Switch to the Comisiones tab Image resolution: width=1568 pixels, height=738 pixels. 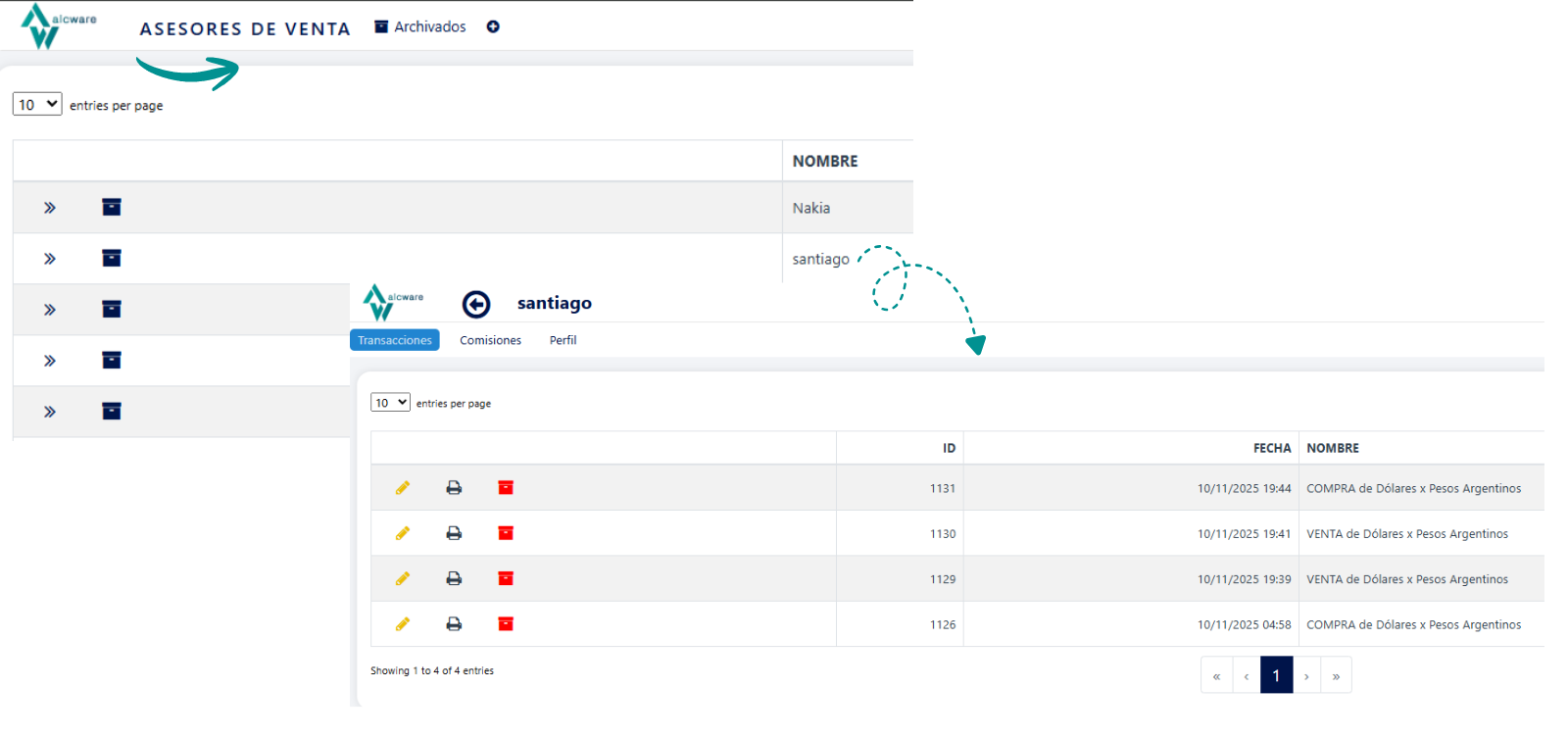(x=490, y=340)
